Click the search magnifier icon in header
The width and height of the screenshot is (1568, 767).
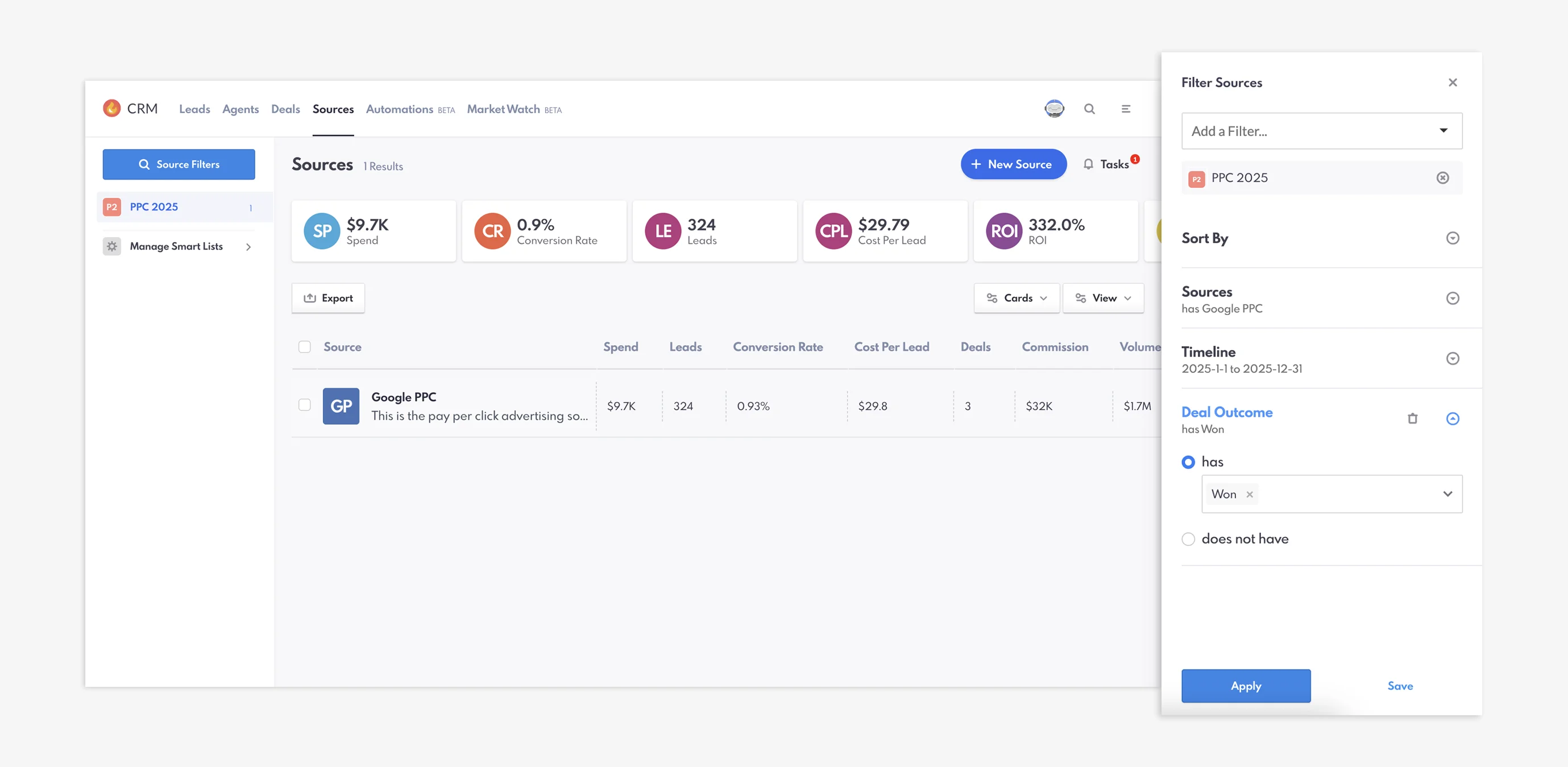1089,109
